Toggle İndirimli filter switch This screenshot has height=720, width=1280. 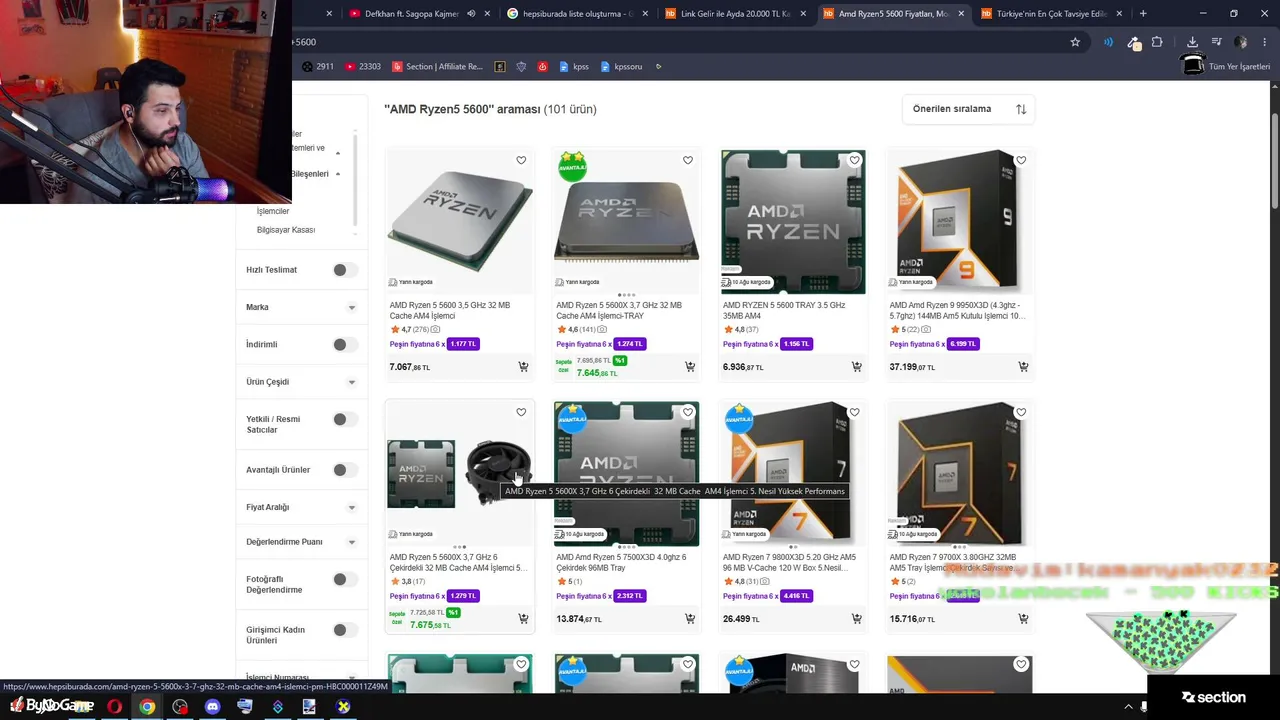345,345
